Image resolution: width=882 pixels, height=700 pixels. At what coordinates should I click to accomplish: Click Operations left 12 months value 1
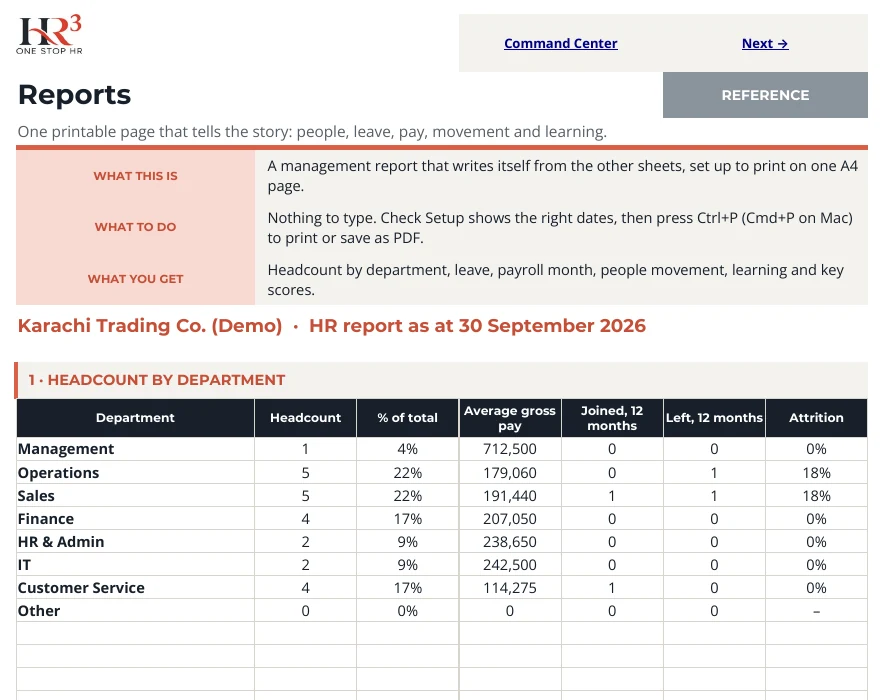[714, 473]
